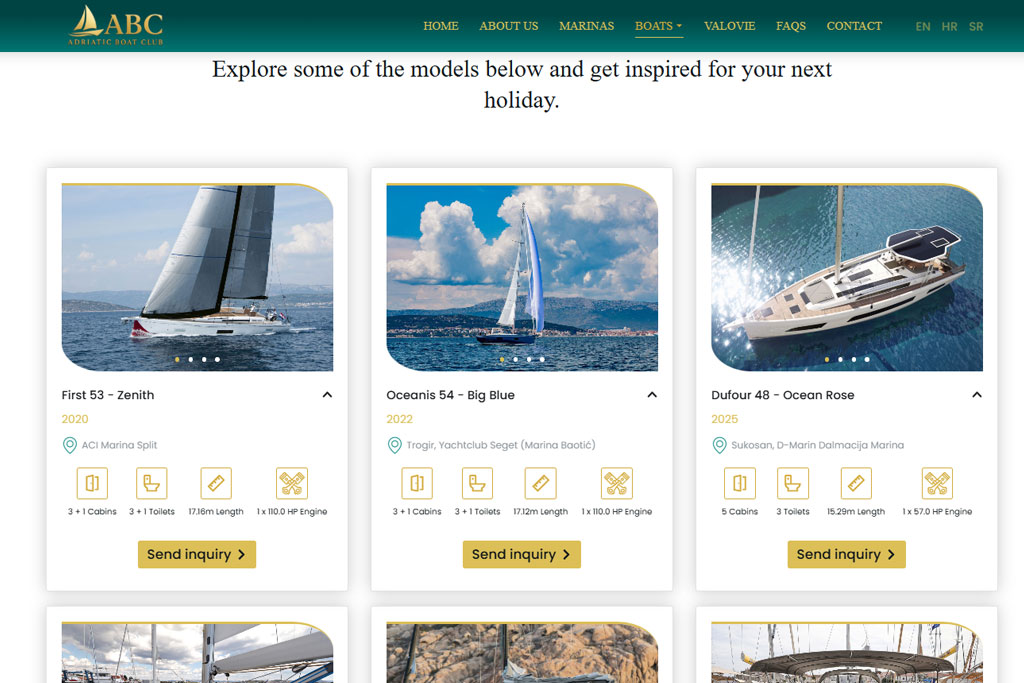Viewport: 1024px width, 683px height.
Task: Select EN language option
Action: pyautogui.click(x=923, y=27)
